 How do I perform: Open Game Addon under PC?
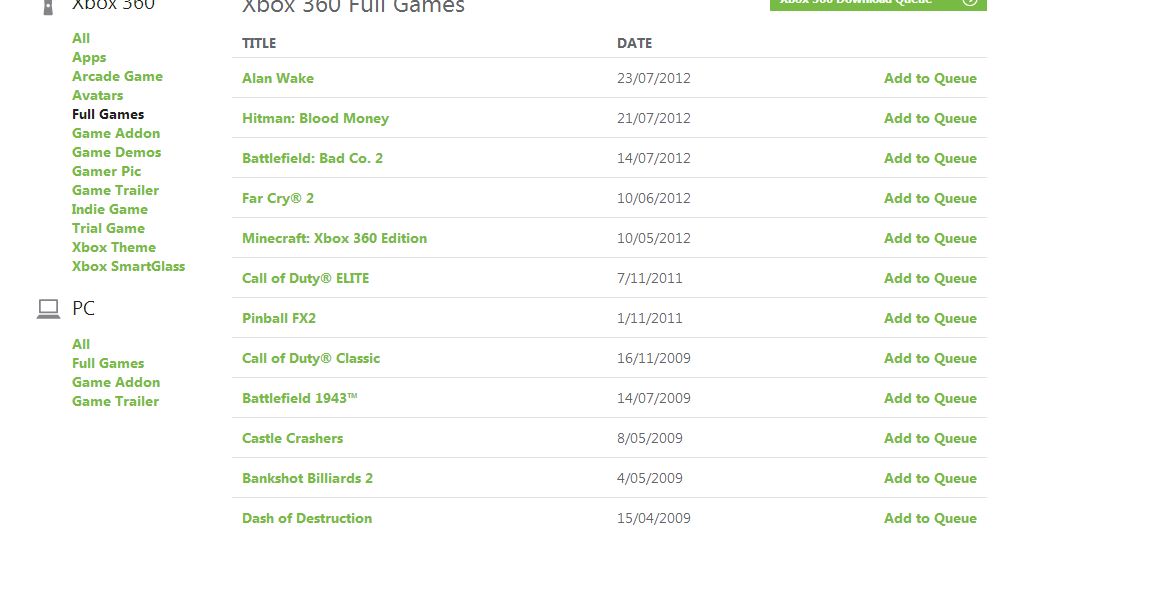[x=116, y=383]
